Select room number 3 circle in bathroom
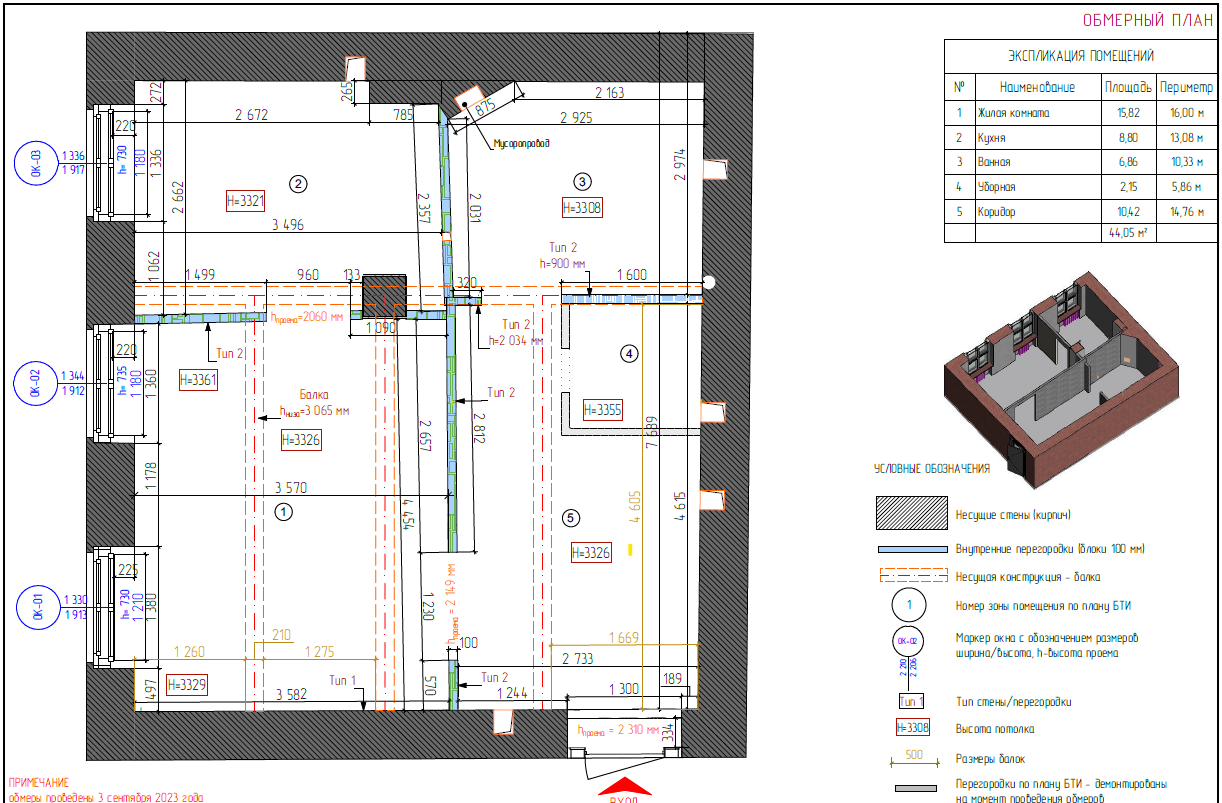 click(583, 181)
